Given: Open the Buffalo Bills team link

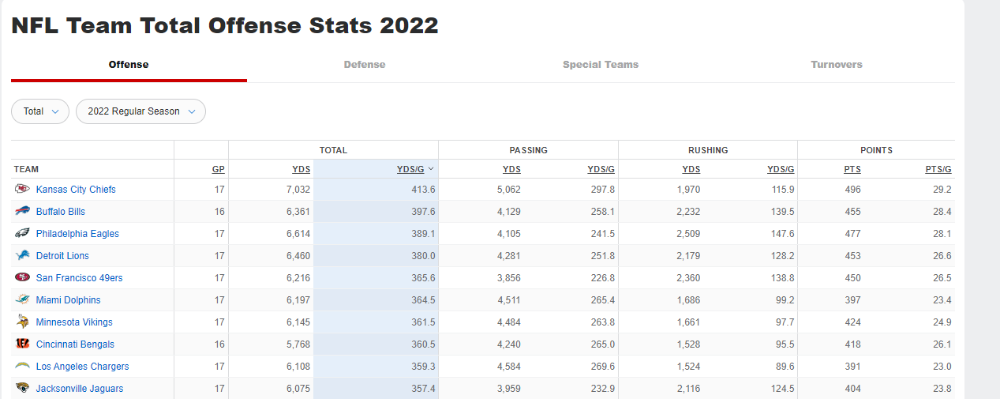Looking at the screenshot, I should (61, 211).
